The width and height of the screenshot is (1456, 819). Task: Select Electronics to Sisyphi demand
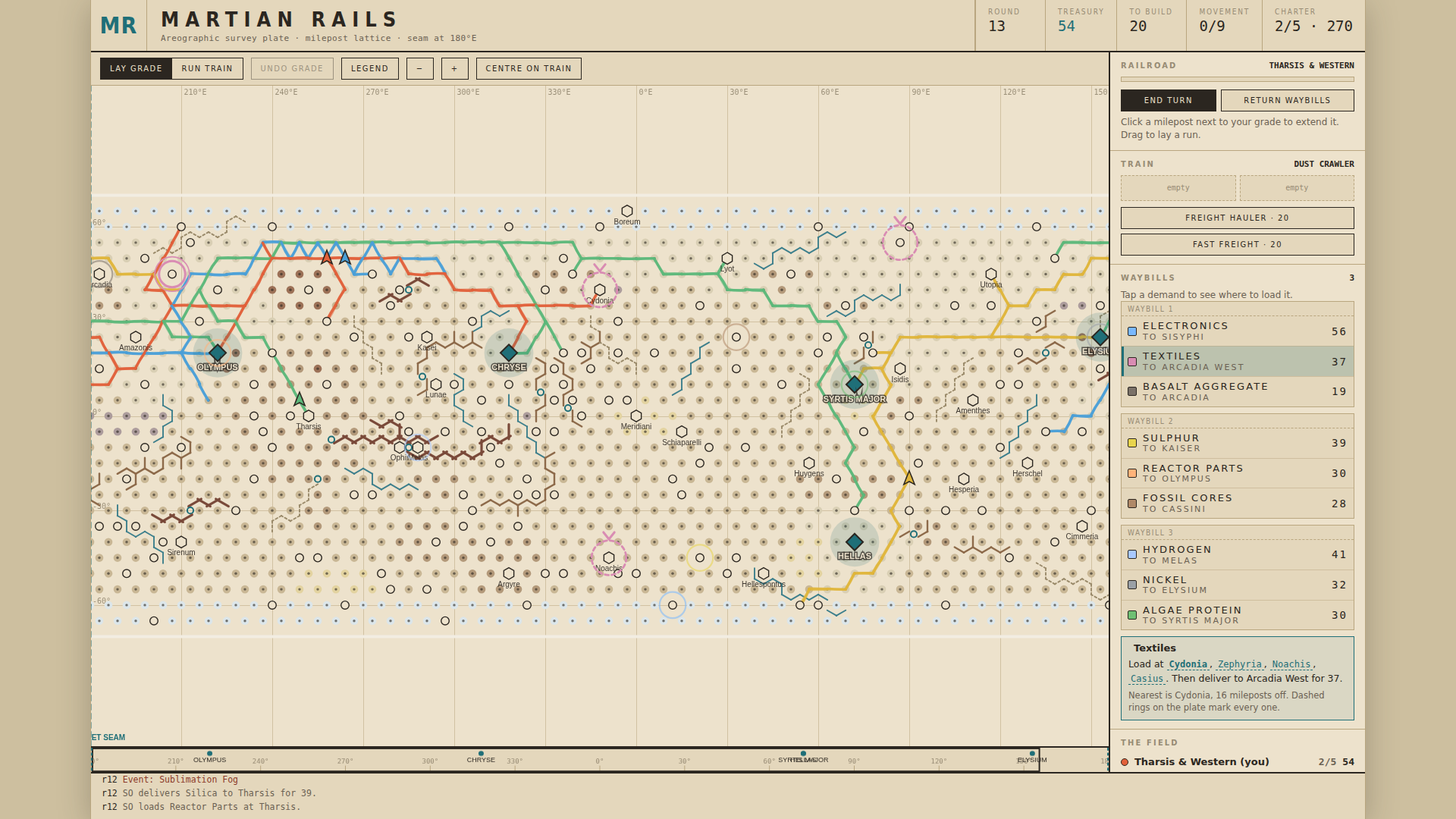point(1238,331)
